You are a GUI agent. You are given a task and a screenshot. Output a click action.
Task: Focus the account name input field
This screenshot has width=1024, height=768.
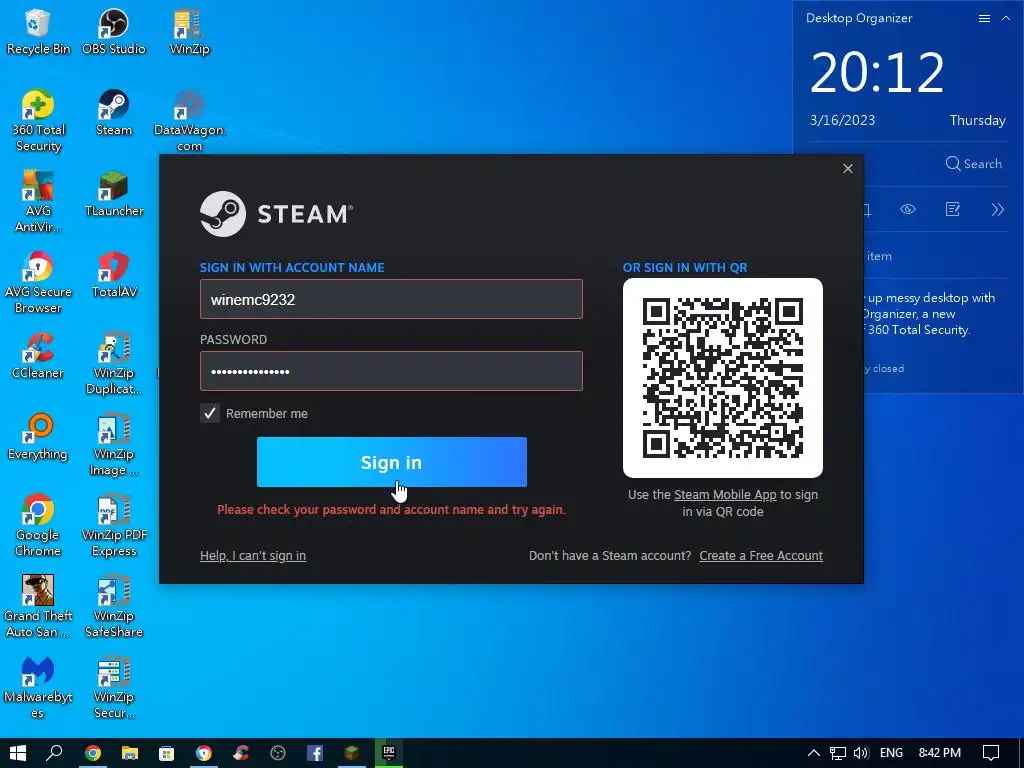coord(391,299)
